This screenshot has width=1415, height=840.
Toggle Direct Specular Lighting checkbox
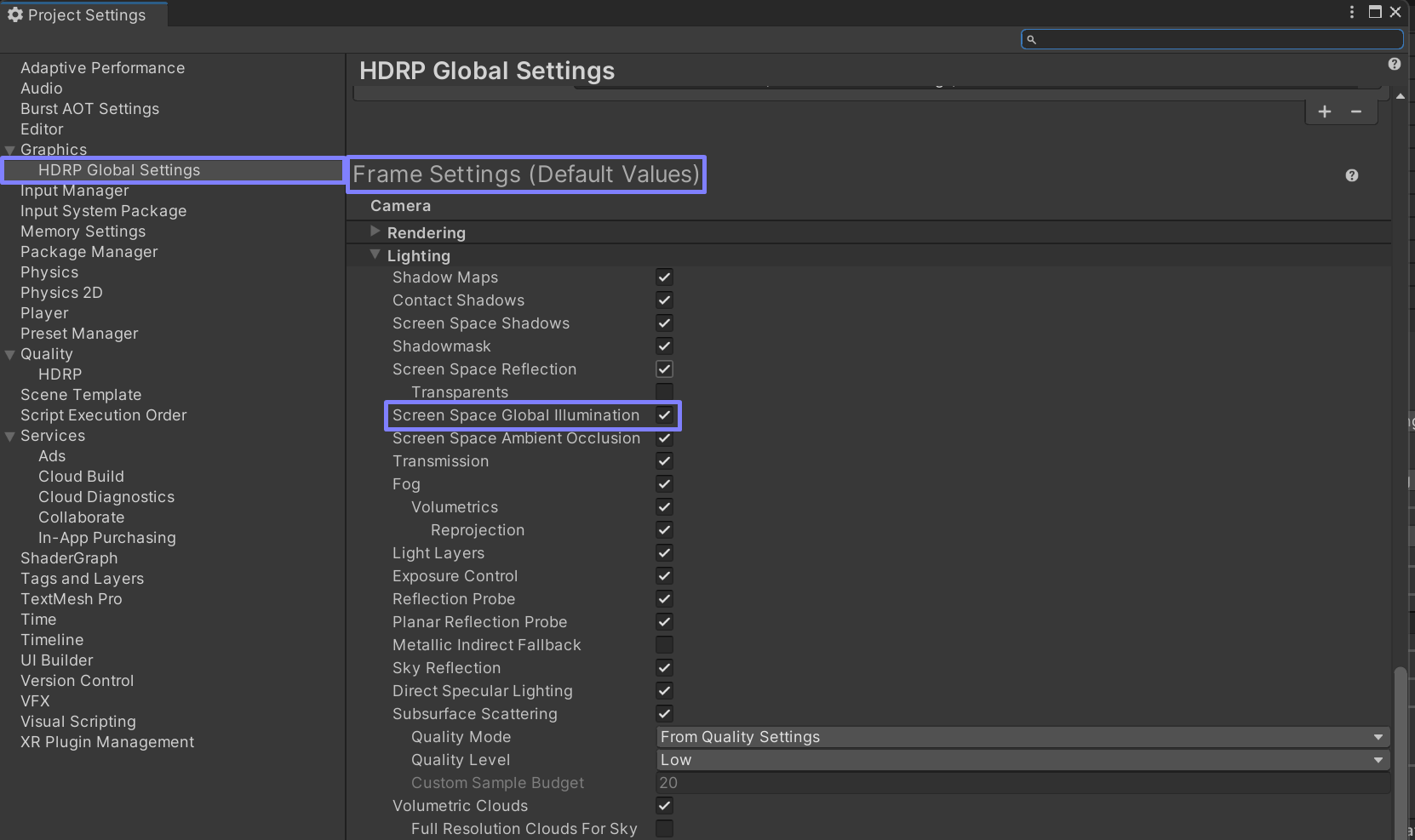[664, 691]
